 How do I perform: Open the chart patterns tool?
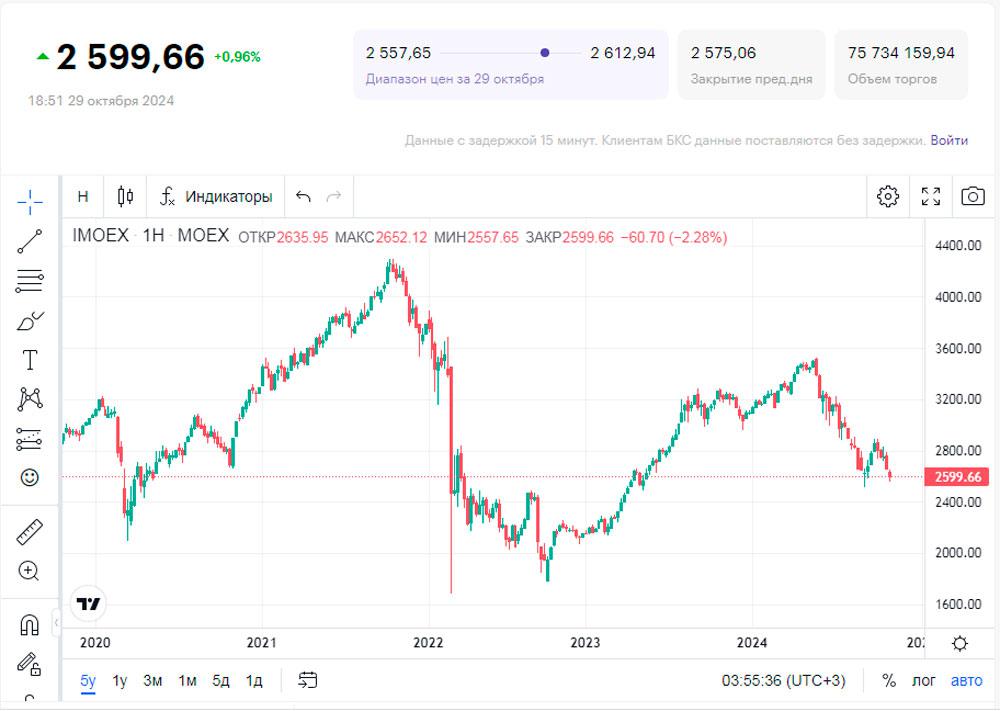point(30,399)
